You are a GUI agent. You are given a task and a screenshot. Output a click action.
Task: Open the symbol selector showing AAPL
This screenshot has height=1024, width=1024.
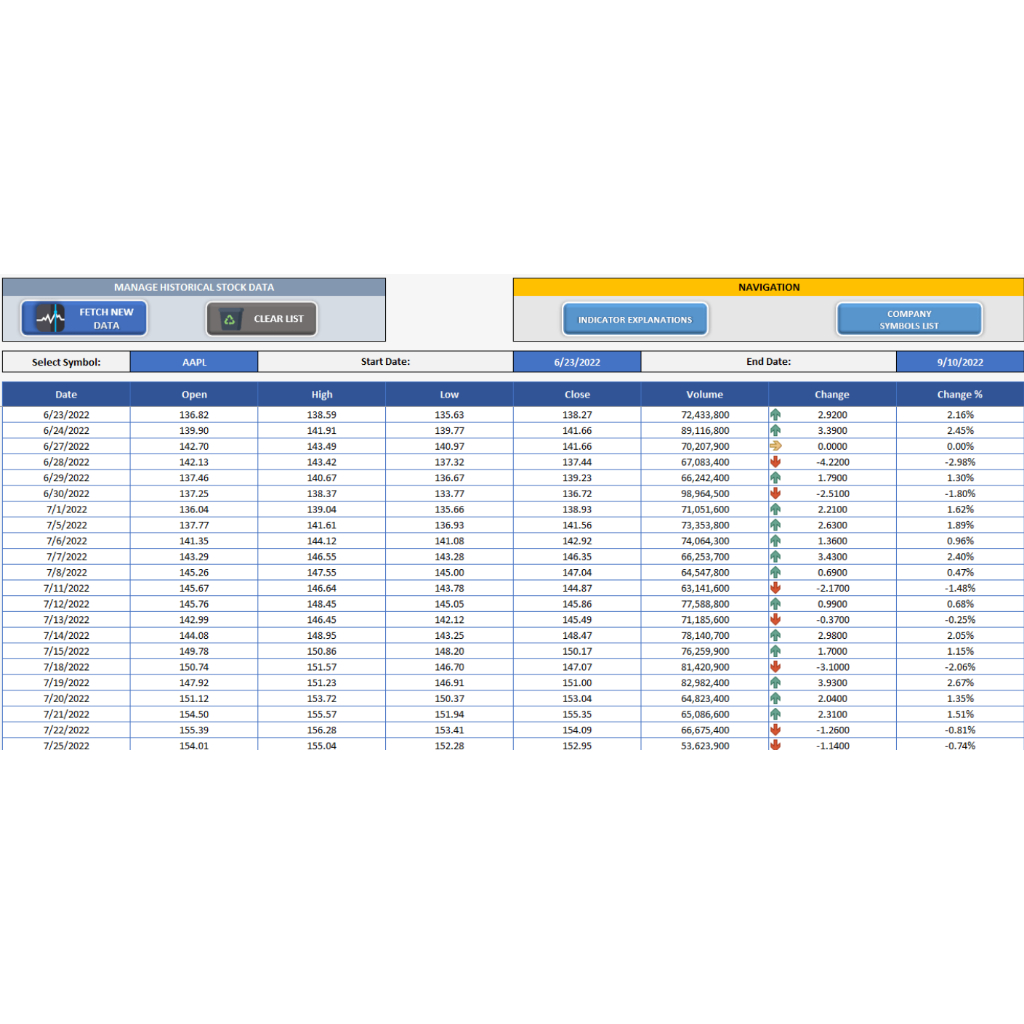tap(193, 361)
